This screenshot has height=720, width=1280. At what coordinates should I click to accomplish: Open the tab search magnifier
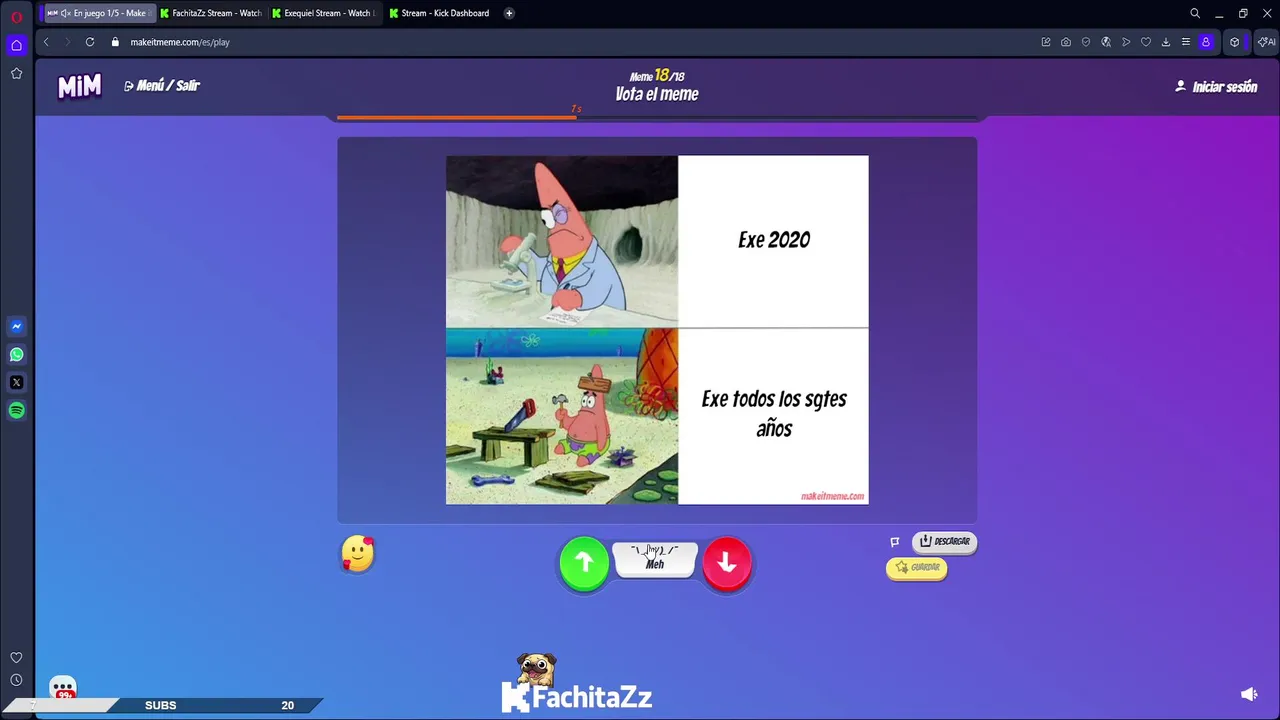tap(1195, 13)
